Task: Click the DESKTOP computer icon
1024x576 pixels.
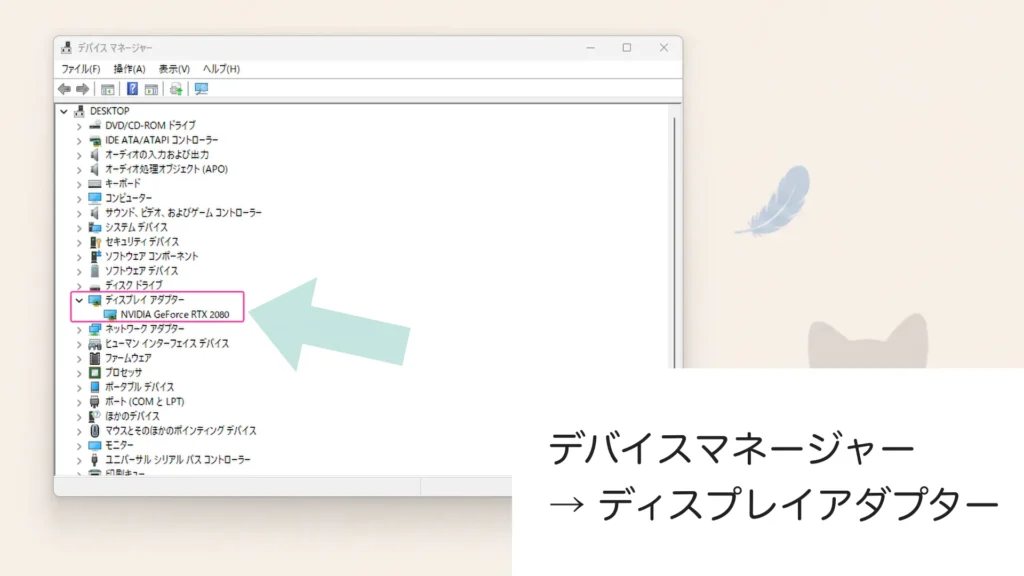Action: click(x=80, y=111)
